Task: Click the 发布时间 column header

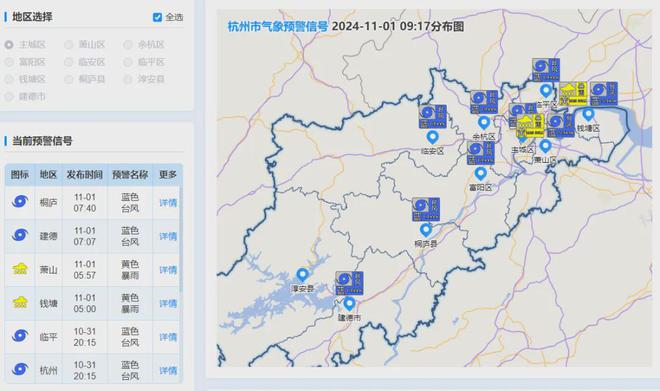Action: 85,175
